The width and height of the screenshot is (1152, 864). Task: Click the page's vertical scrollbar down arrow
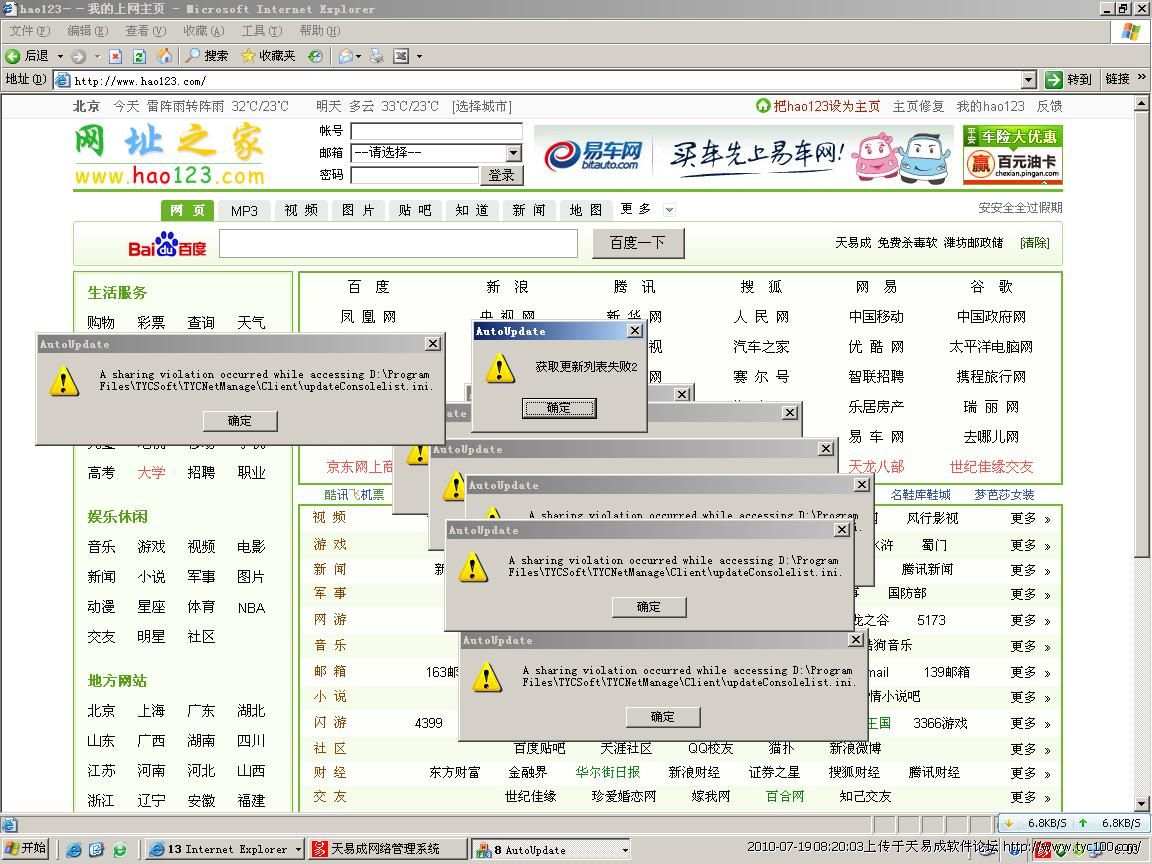[x=1142, y=803]
